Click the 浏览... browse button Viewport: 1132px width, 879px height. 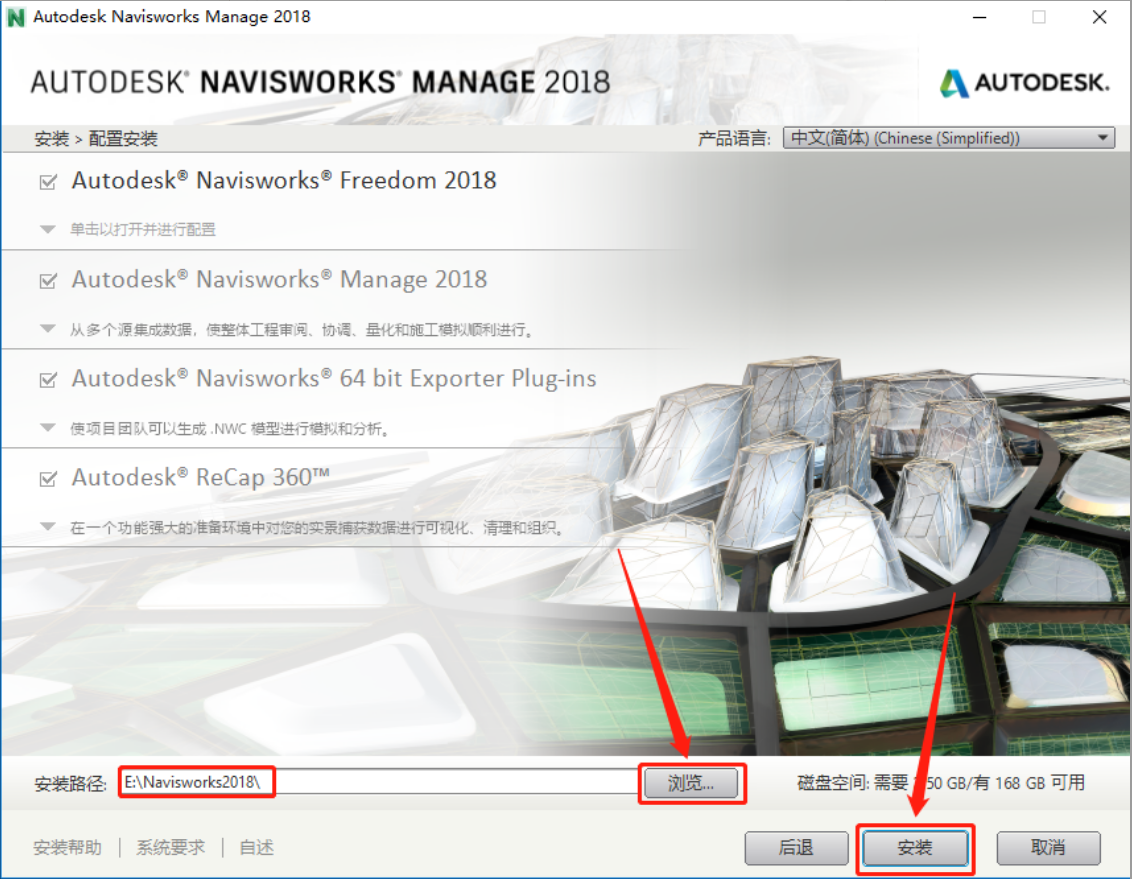coord(691,783)
